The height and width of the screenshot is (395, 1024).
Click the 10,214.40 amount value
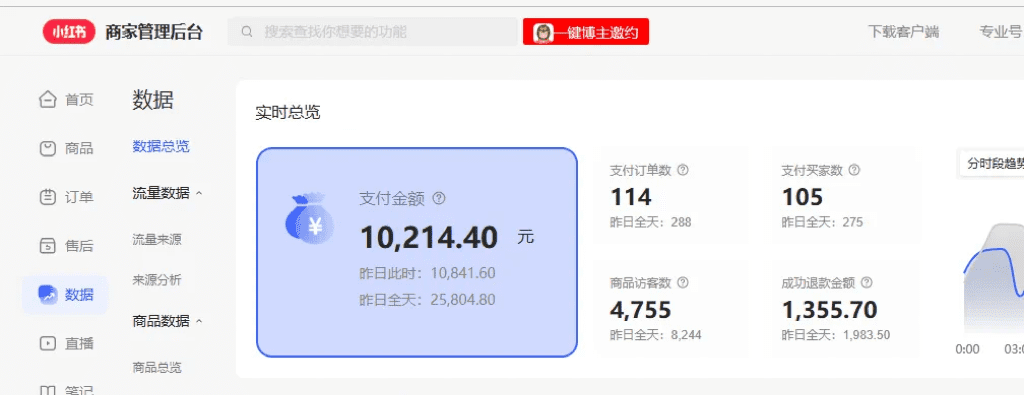[x=429, y=237]
